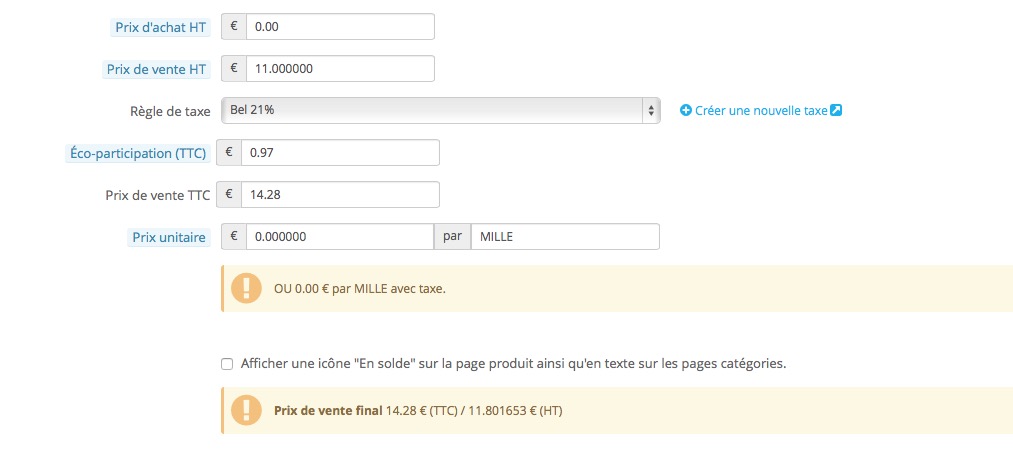Click the Afficher une icône "En solde" checkbox label

[514, 363]
